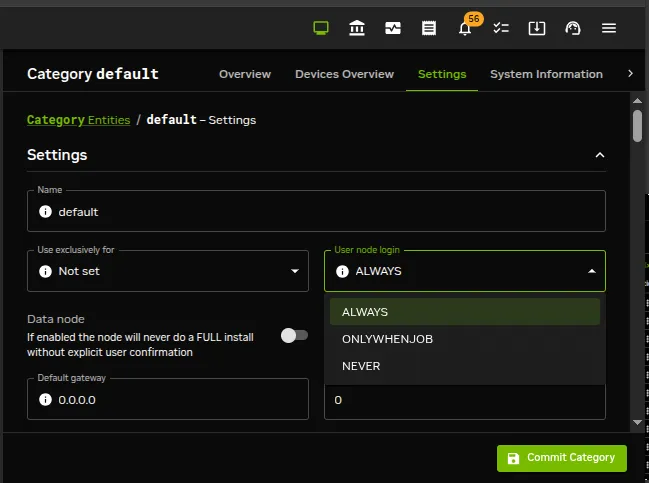Open the hamburger main menu
Screen dimensions: 649x483
pyautogui.click(x=609, y=28)
